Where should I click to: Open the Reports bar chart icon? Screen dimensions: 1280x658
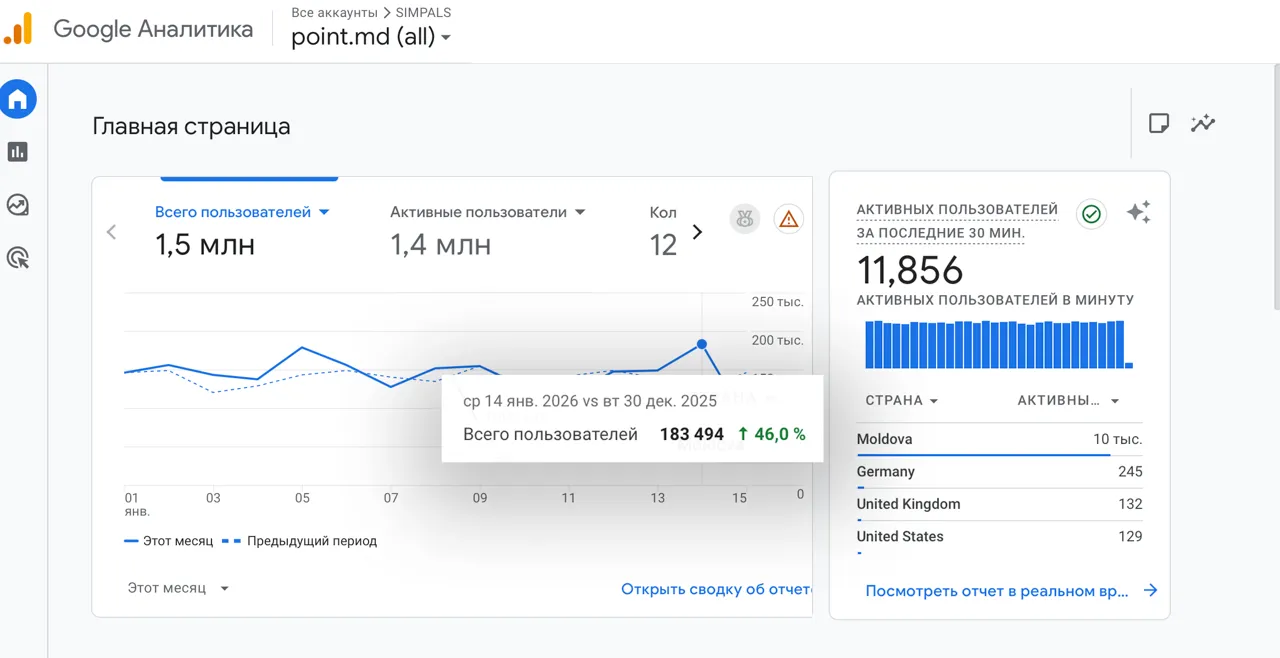(18, 152)
